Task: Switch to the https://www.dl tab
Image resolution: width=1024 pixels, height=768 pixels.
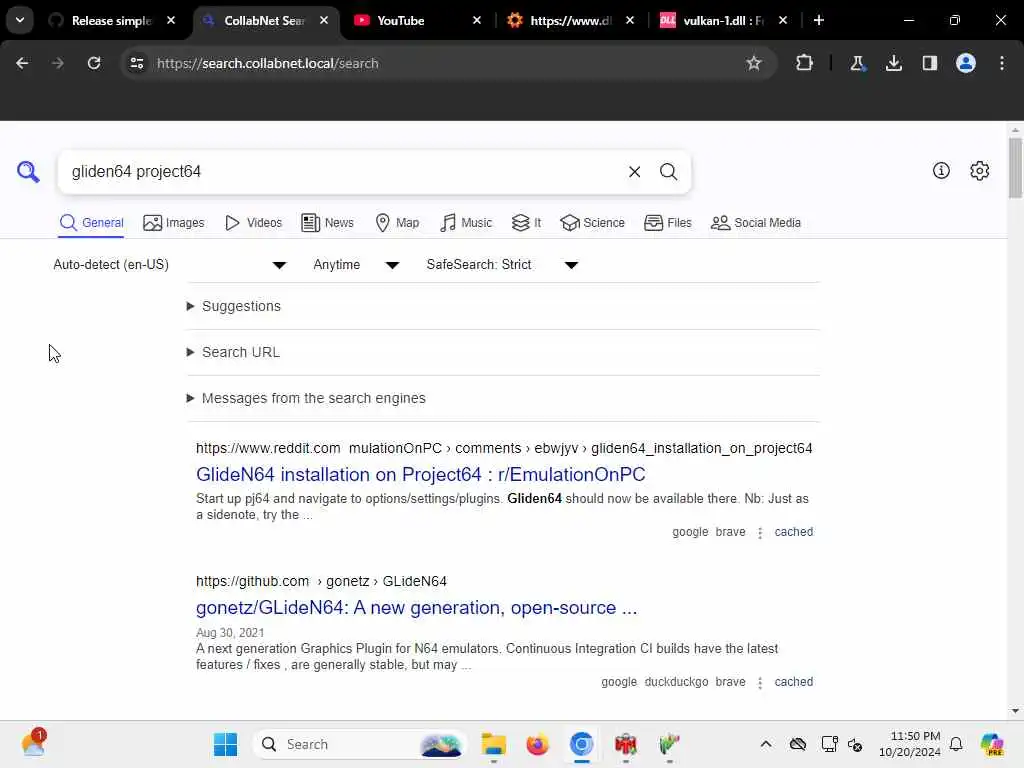Action: click(570, 20)
